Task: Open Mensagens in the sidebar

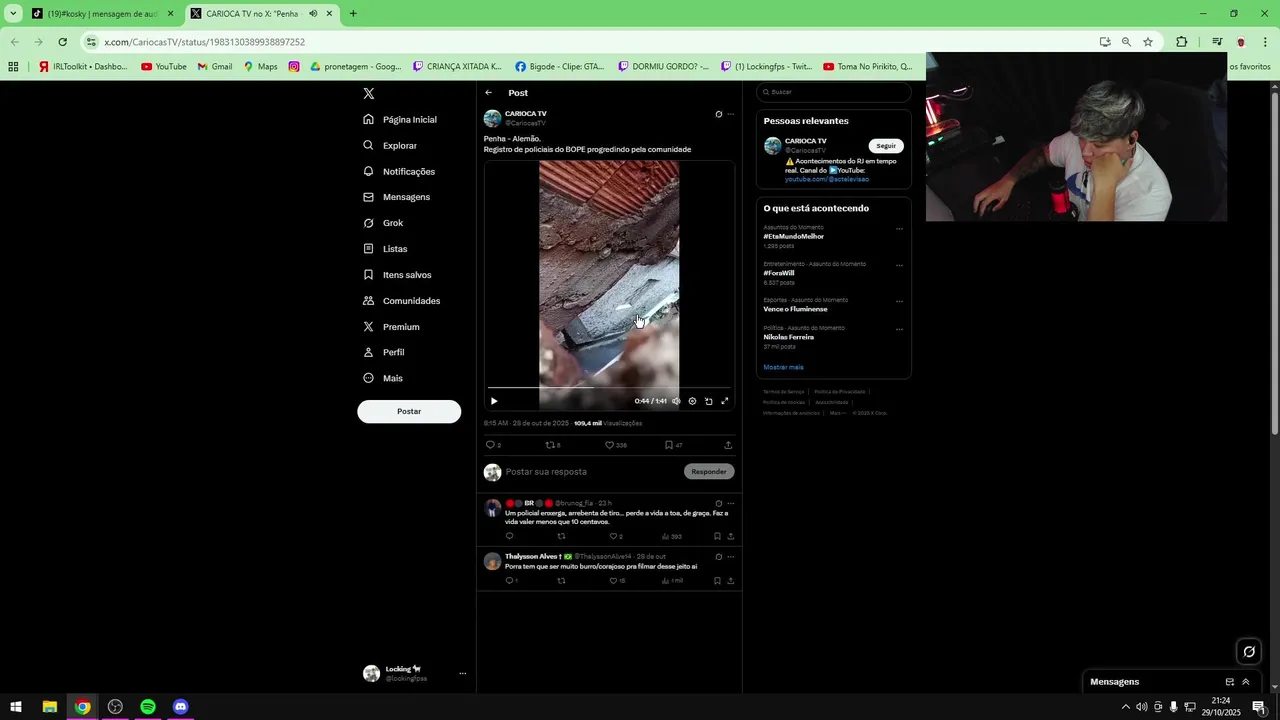Action: [396, 197]
